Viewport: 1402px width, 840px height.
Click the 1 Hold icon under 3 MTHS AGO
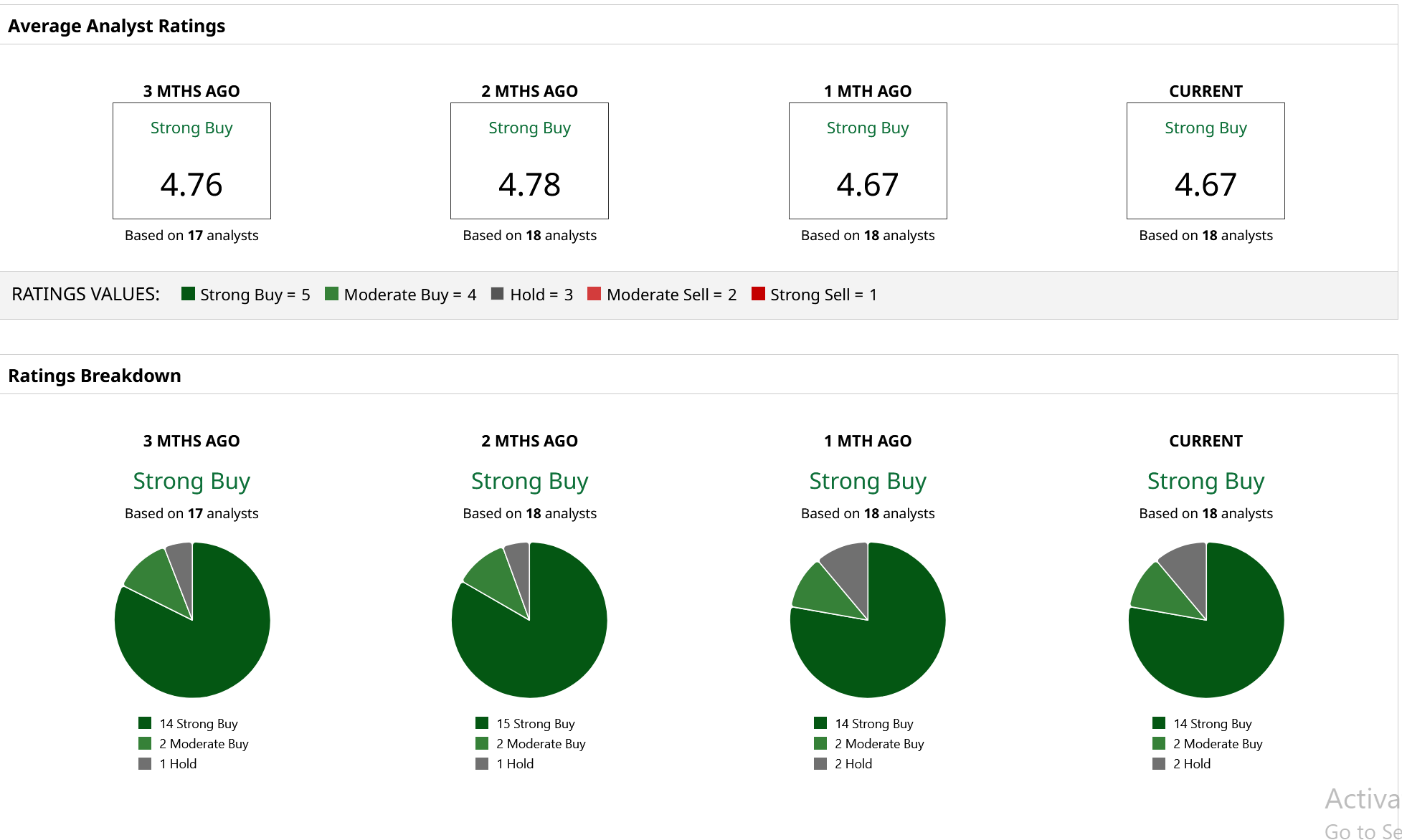click(145, 763)
